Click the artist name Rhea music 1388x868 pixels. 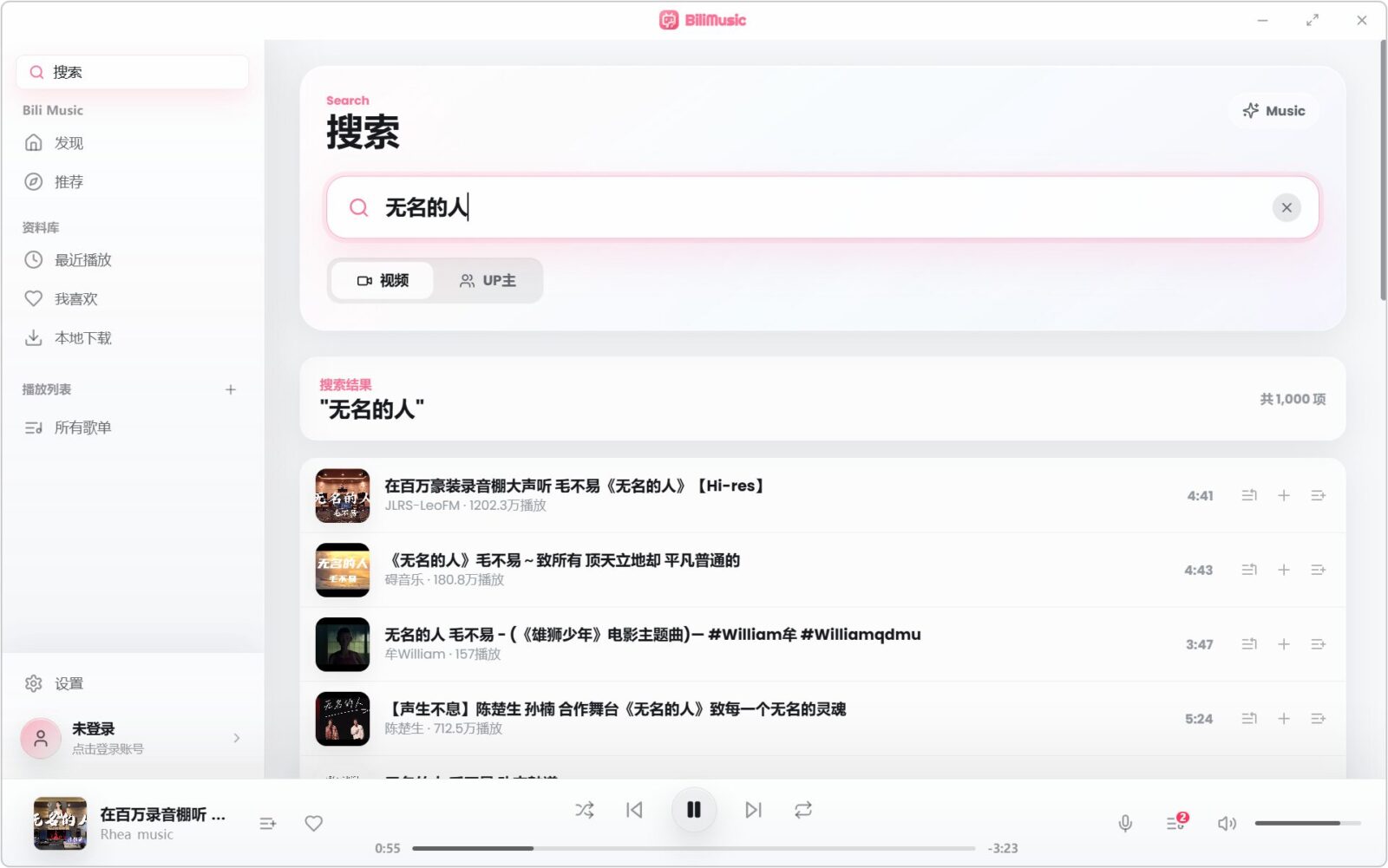coord(137,835)
